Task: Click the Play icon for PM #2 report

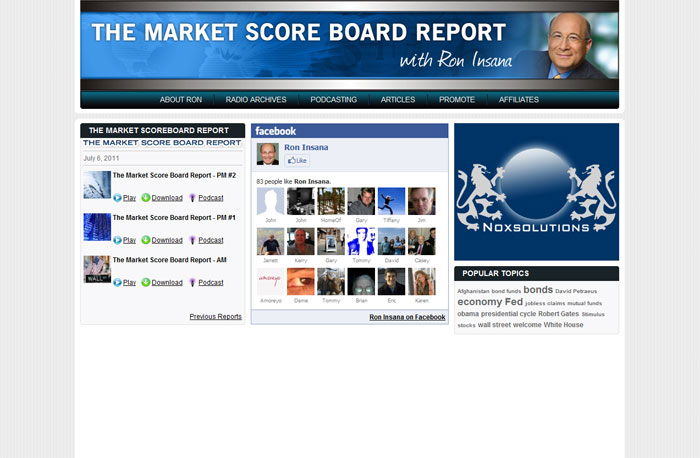Action: click(x=117, y=198)
